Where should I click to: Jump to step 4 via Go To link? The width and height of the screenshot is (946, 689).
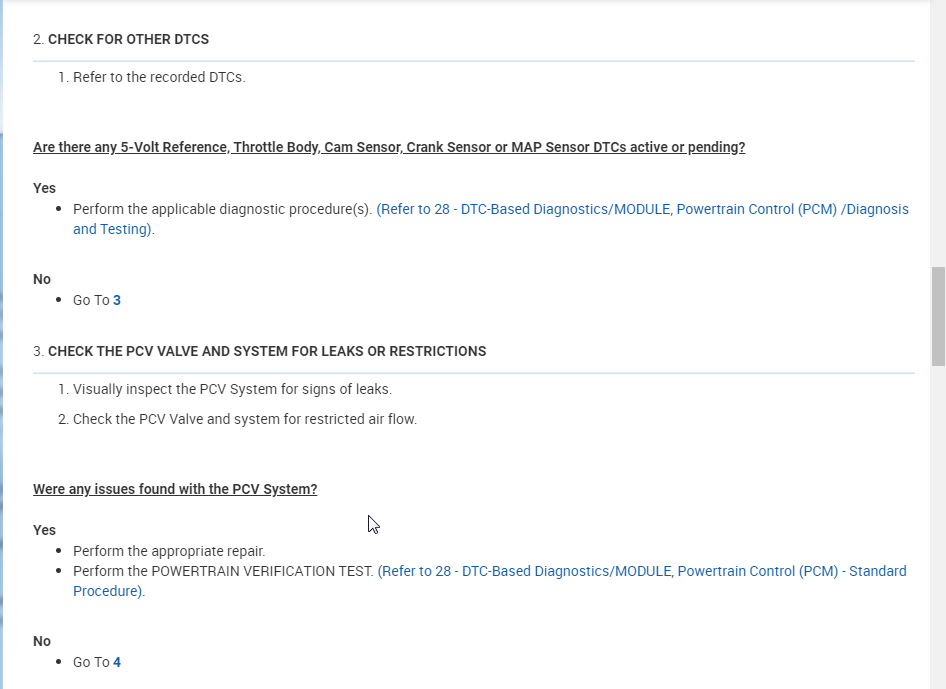(x=117, y=662)
